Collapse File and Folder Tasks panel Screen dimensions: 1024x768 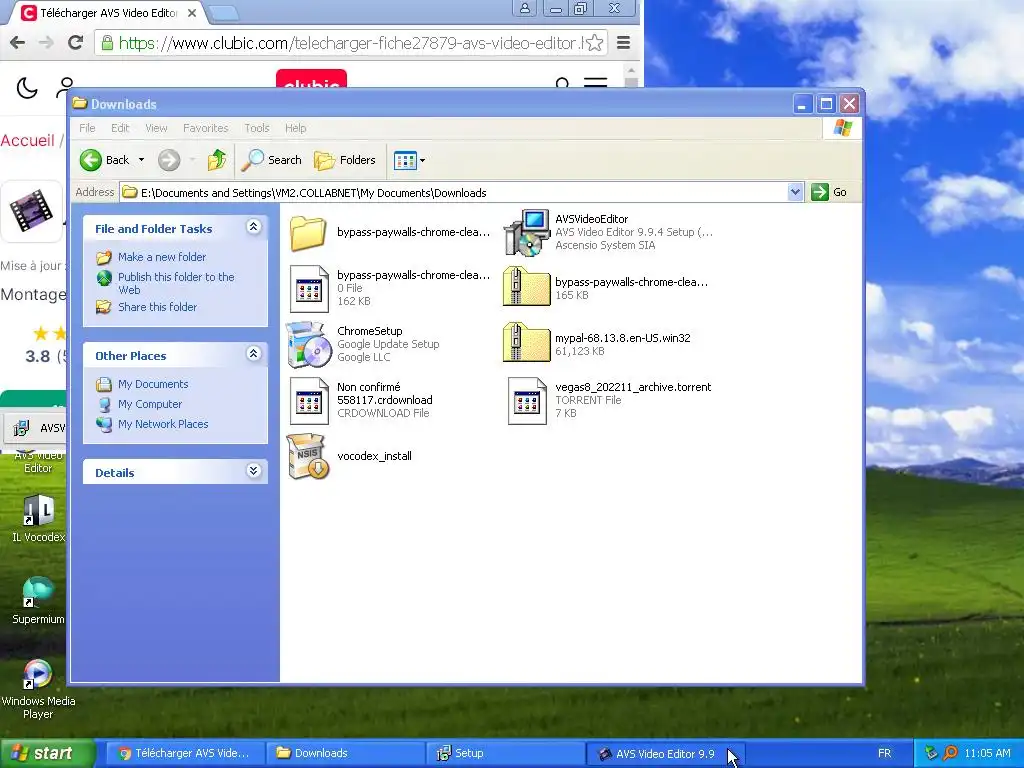click(253, 227)
